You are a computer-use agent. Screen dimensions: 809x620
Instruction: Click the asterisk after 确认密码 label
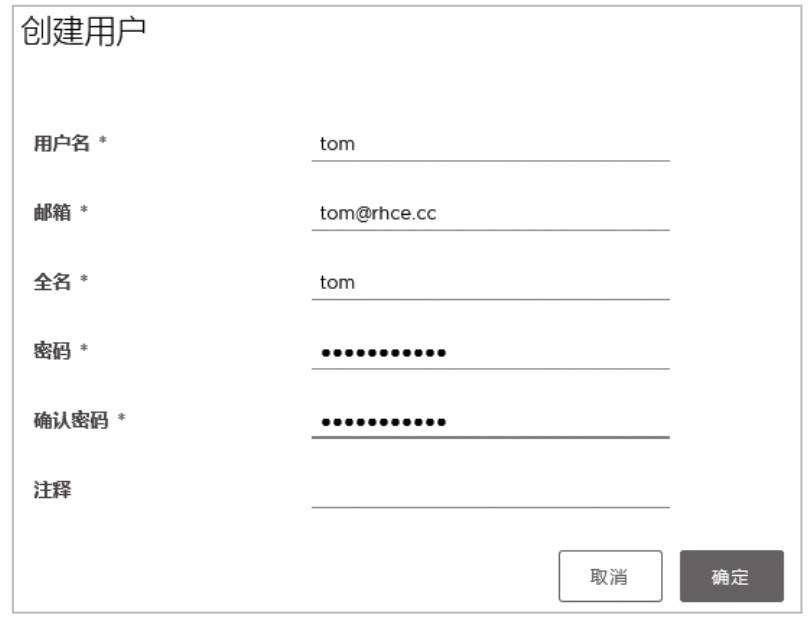click(121, 417)
